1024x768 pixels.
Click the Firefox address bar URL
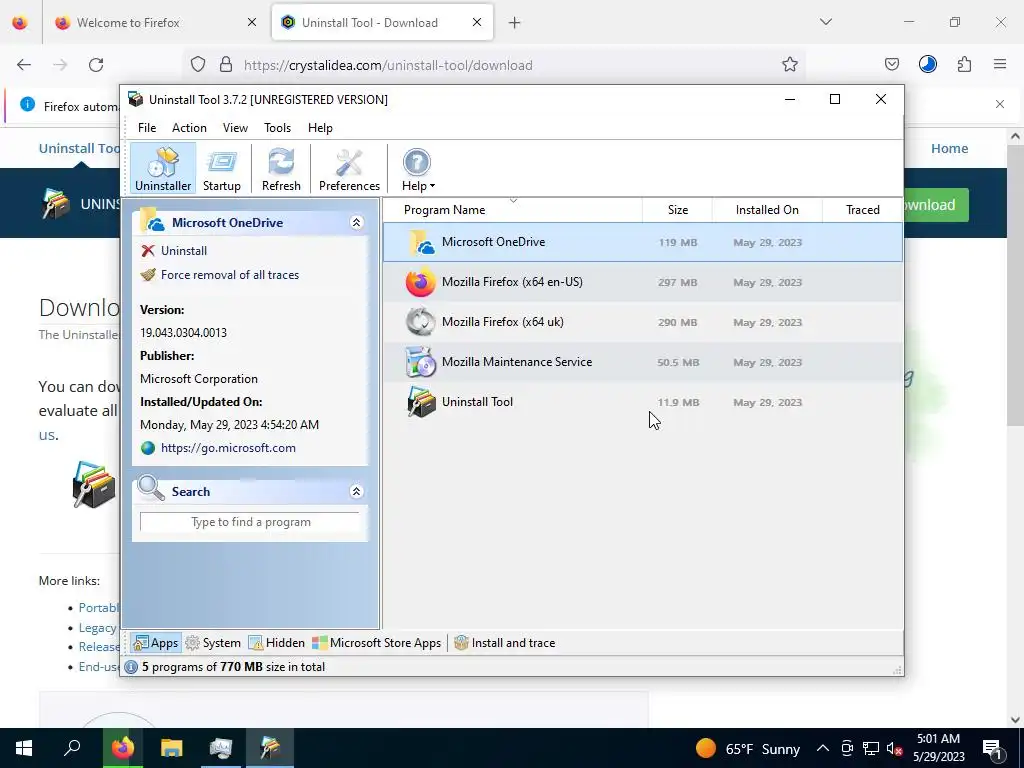(388, 65)
